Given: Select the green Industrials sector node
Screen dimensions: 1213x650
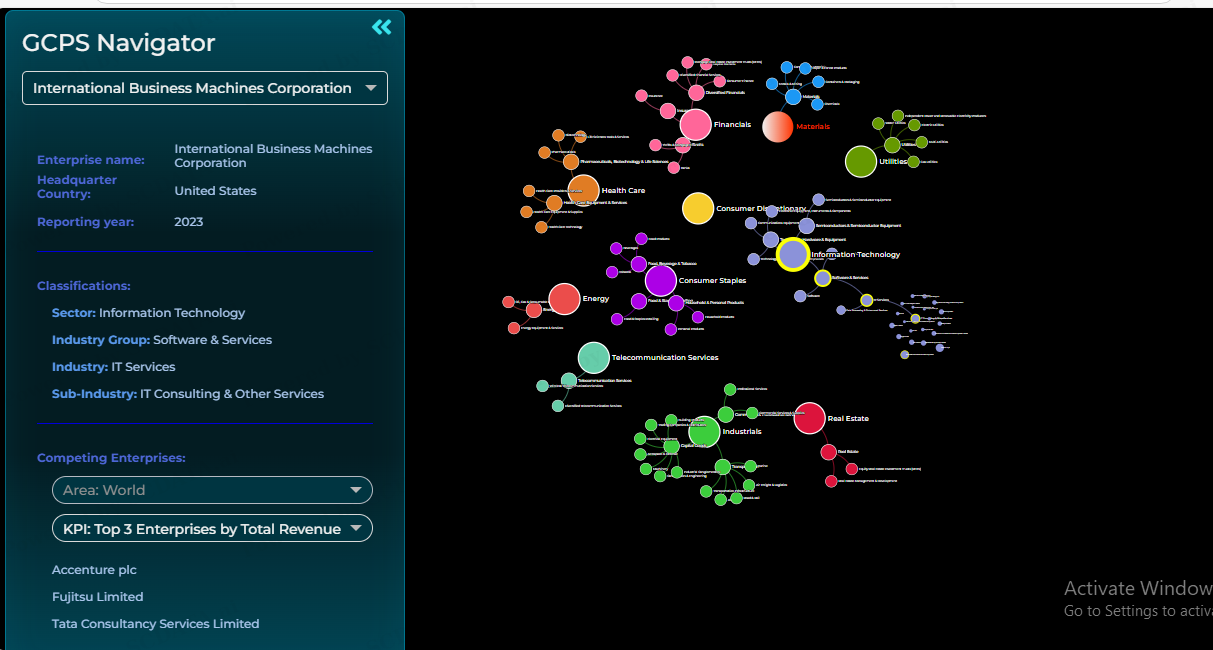Looking at the screenshot, I should 704,432.
